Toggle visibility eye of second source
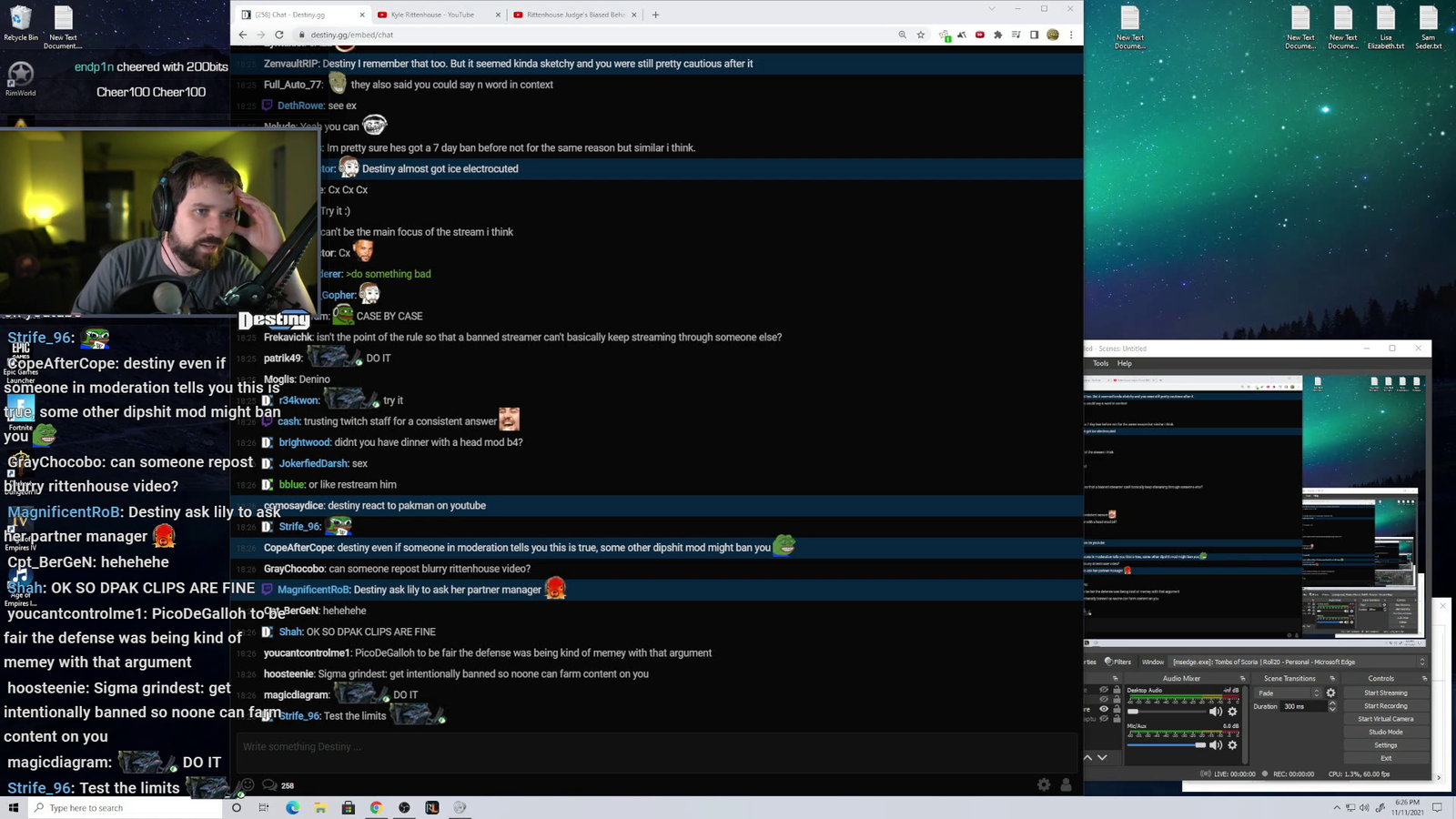This screenshot has width=1456, height=819. pyautogui.click(x=1104, y=699)
